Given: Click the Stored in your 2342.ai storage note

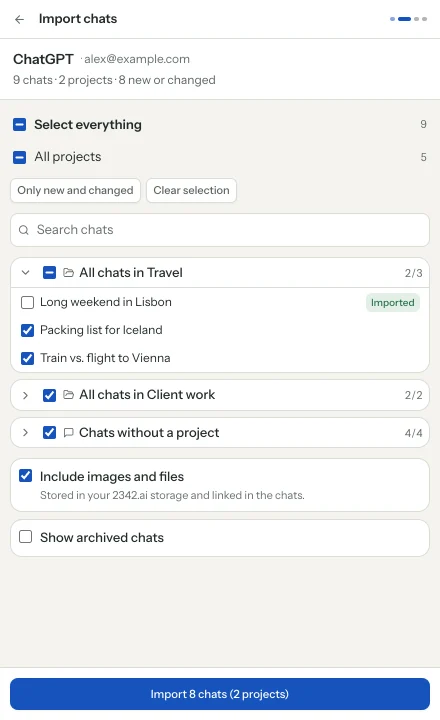Looking at the screenshot, I should pos(172,495).
